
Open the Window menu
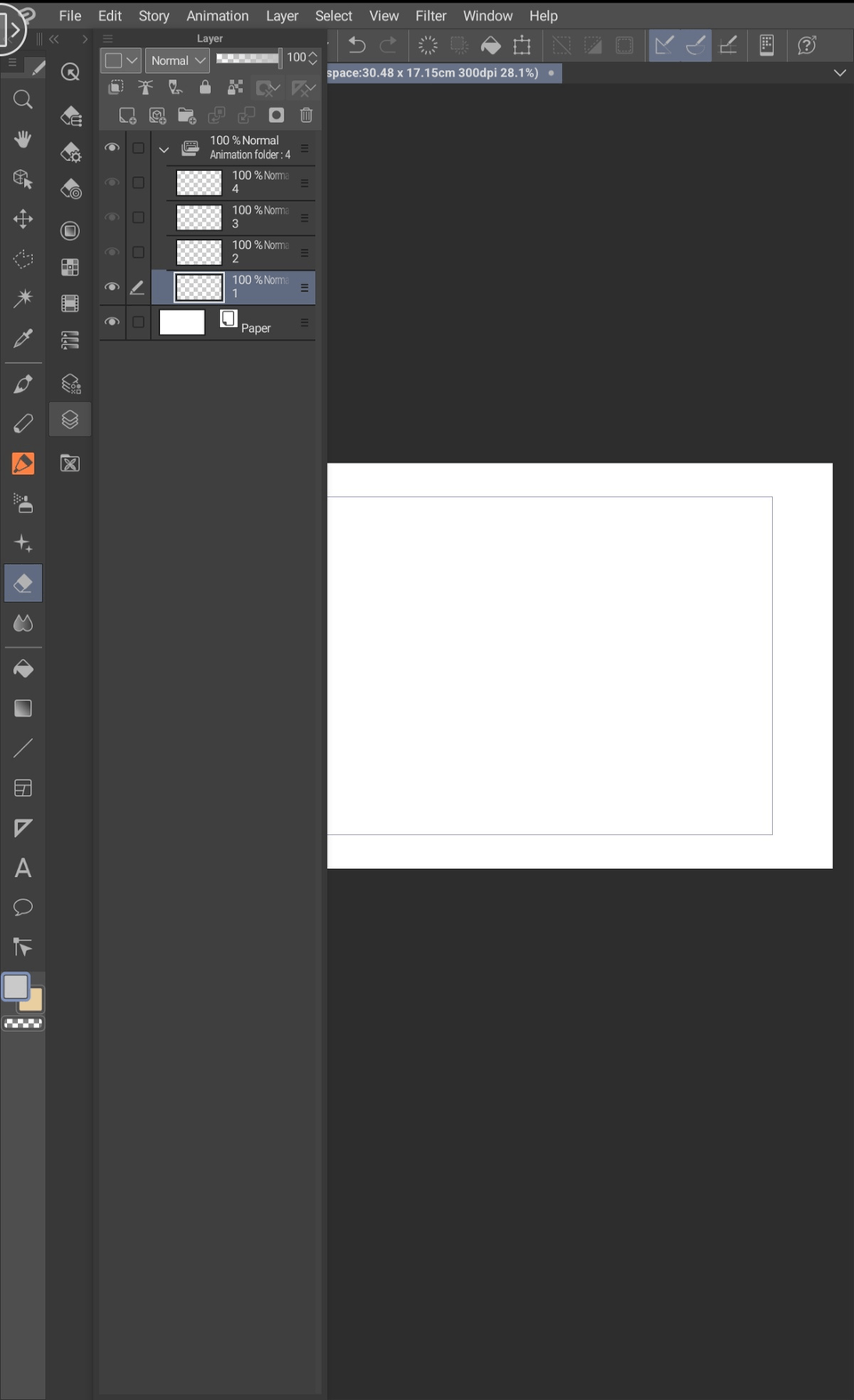(x=487, y=16)
